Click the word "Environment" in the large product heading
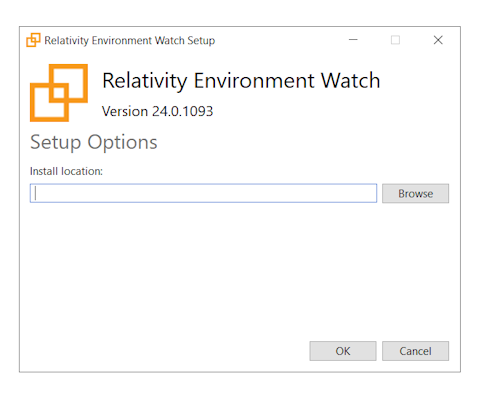This screenshot has height=400, width=500. pyautogui.click(x=254, y=81)
